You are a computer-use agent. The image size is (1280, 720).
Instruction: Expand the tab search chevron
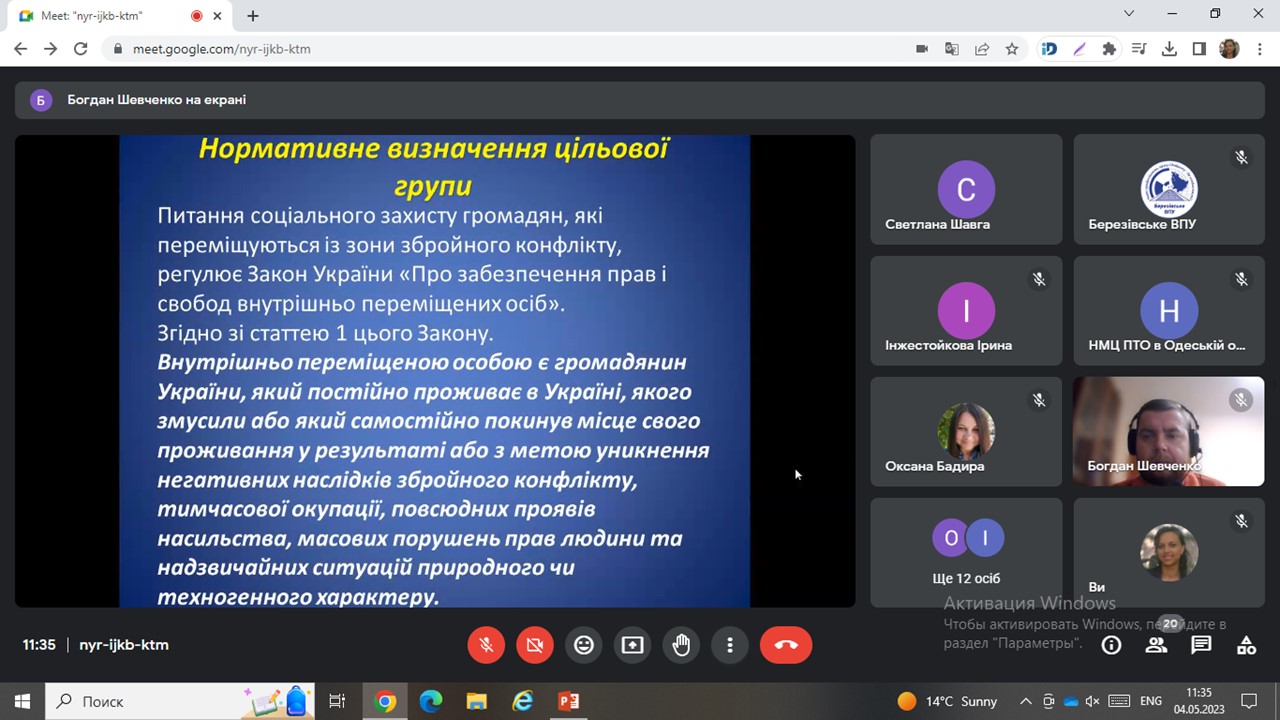1129,14
